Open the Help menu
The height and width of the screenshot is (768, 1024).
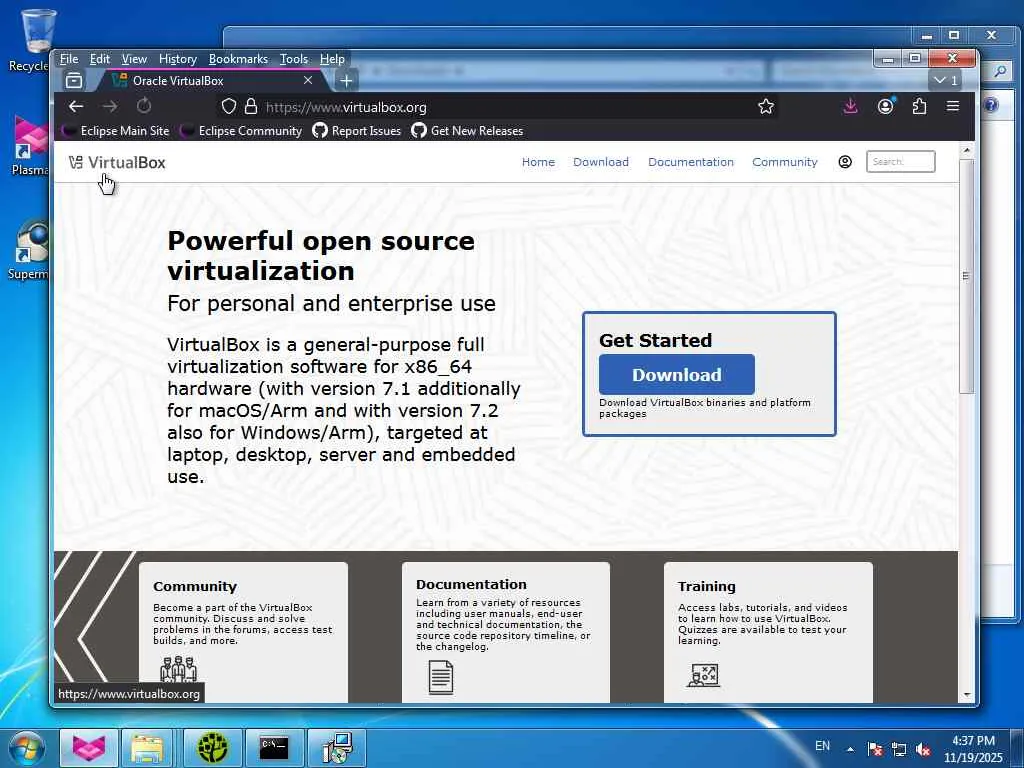[x=332, y=59]
